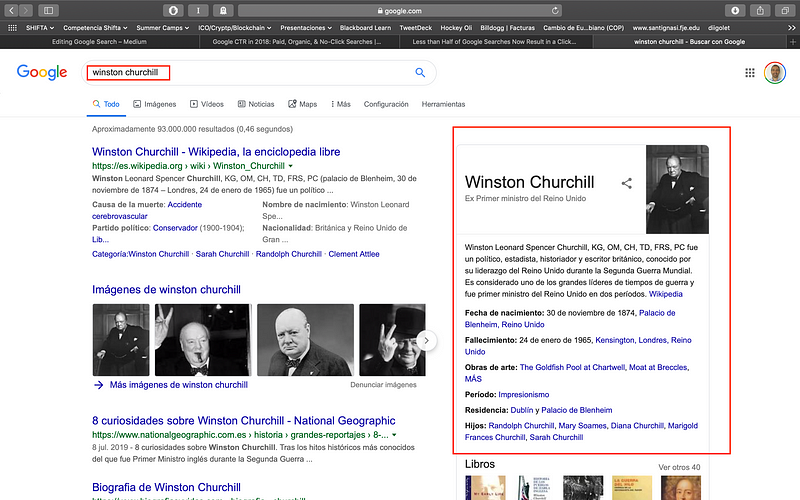800x500 pixels.
Task: Go back with Safari's back arrow
Action: point(12,10)
